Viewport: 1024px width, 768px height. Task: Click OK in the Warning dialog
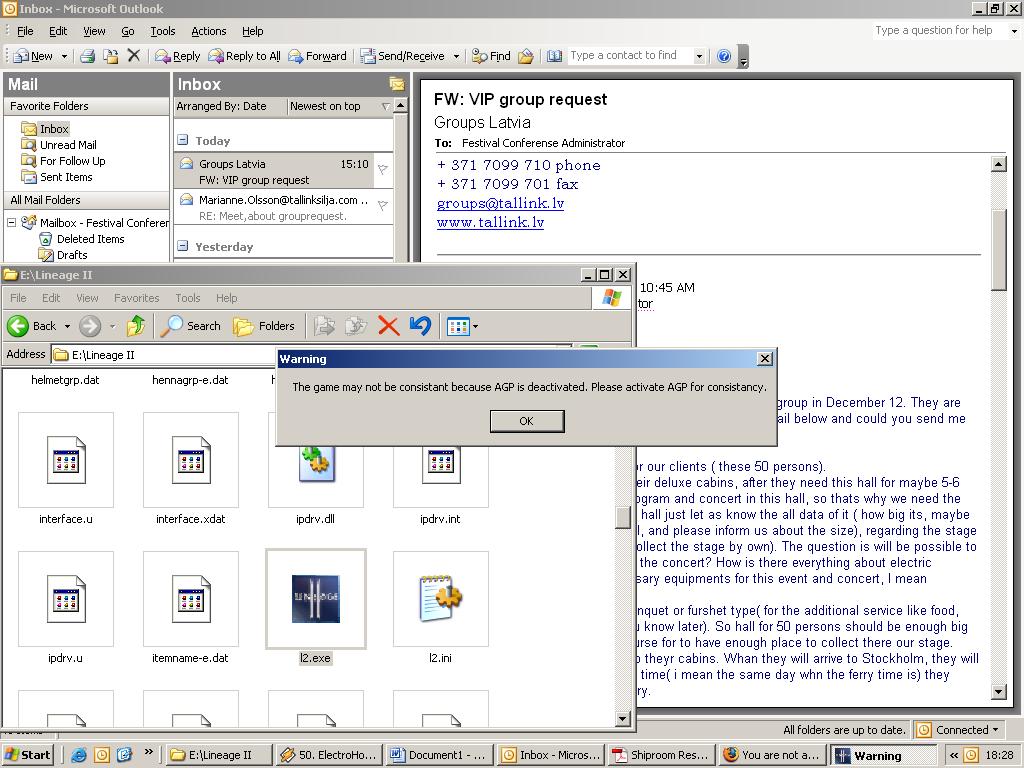[x=526, y=421]
